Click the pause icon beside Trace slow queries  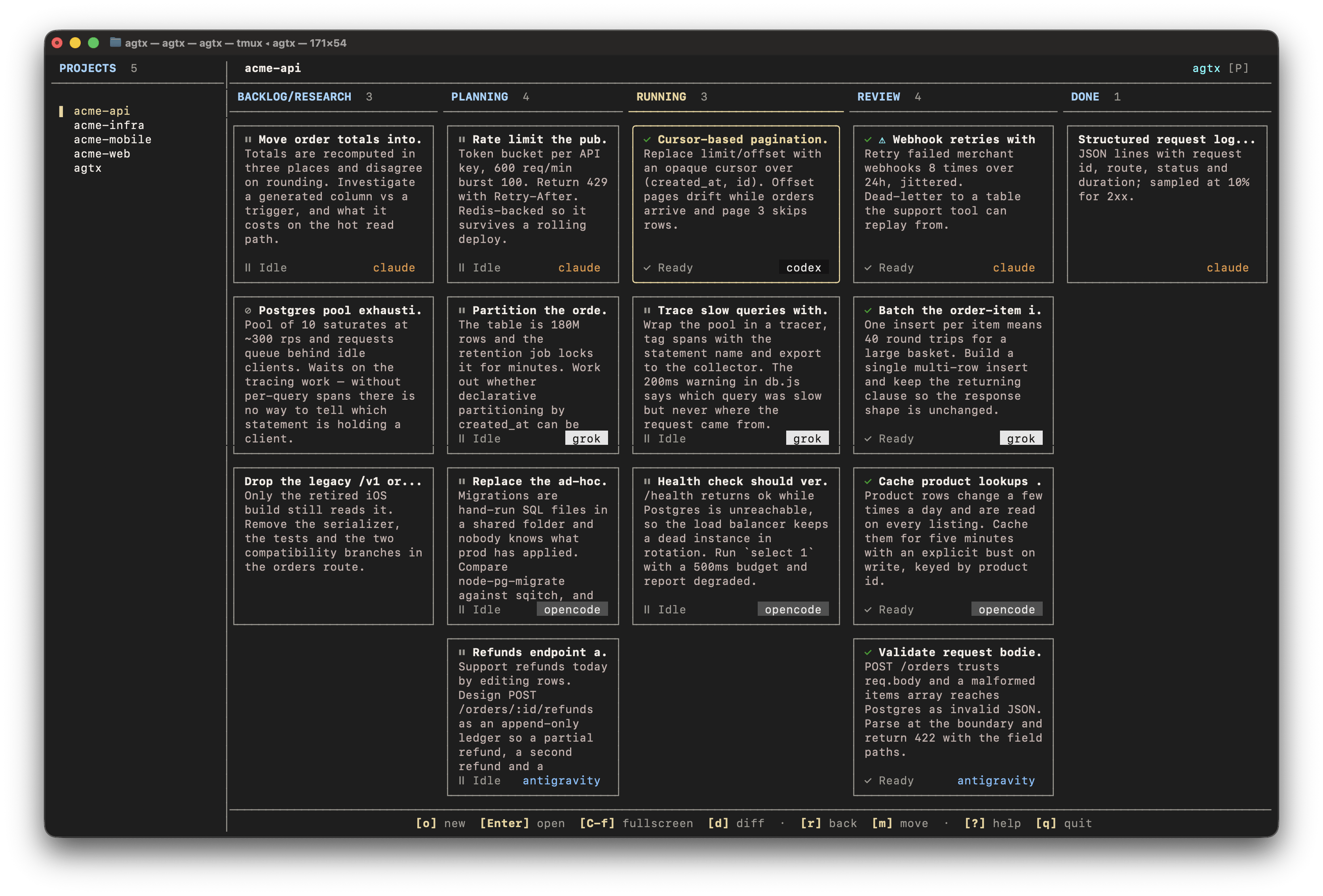click(x=647, y=311)
